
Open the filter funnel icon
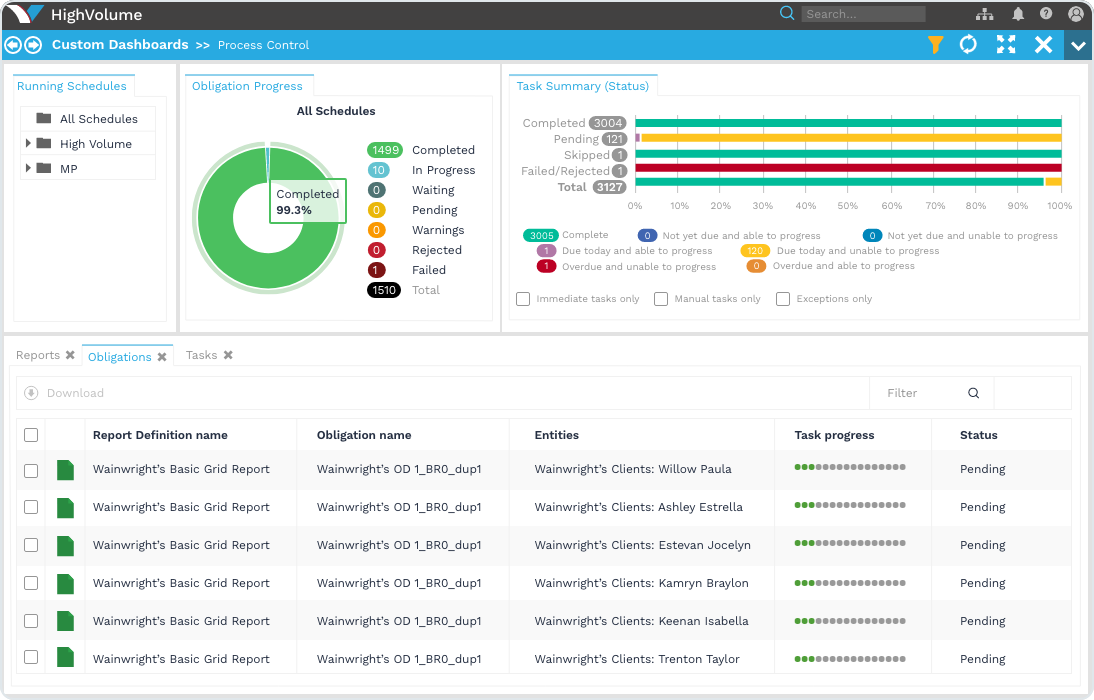(936, 44)
